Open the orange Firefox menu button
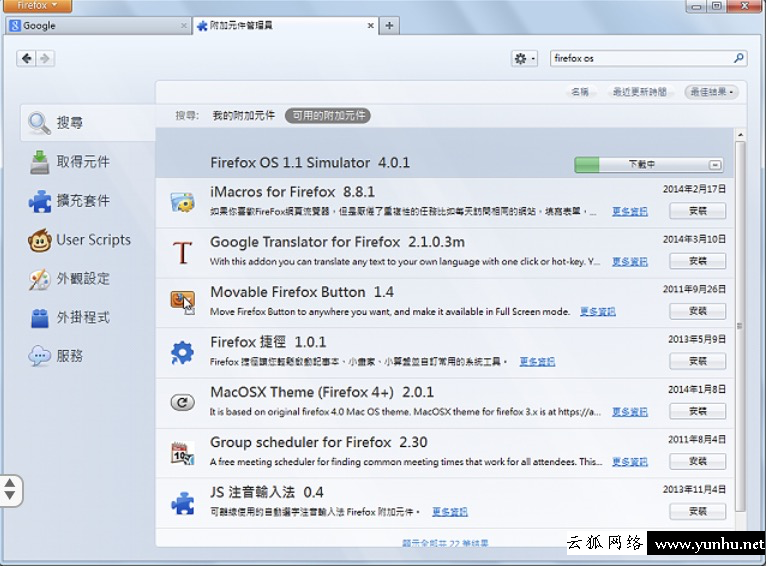 (37, 5)
